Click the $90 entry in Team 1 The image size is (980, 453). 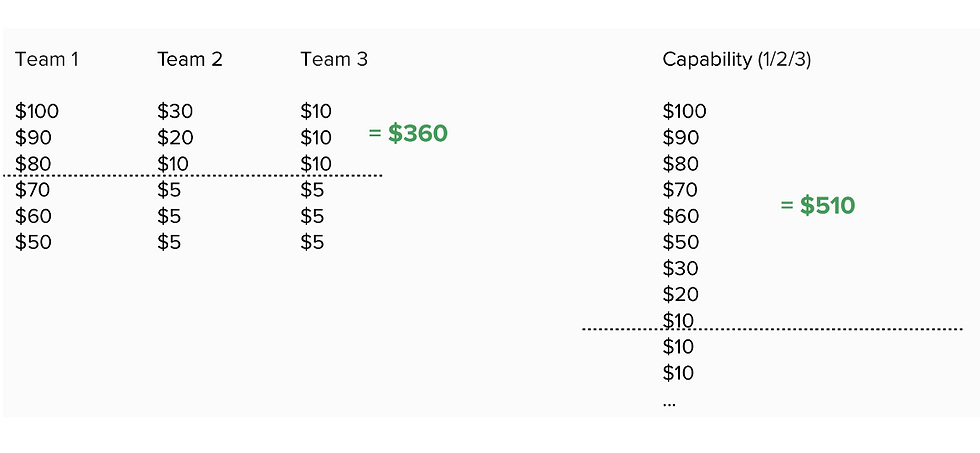coord(34,138)
